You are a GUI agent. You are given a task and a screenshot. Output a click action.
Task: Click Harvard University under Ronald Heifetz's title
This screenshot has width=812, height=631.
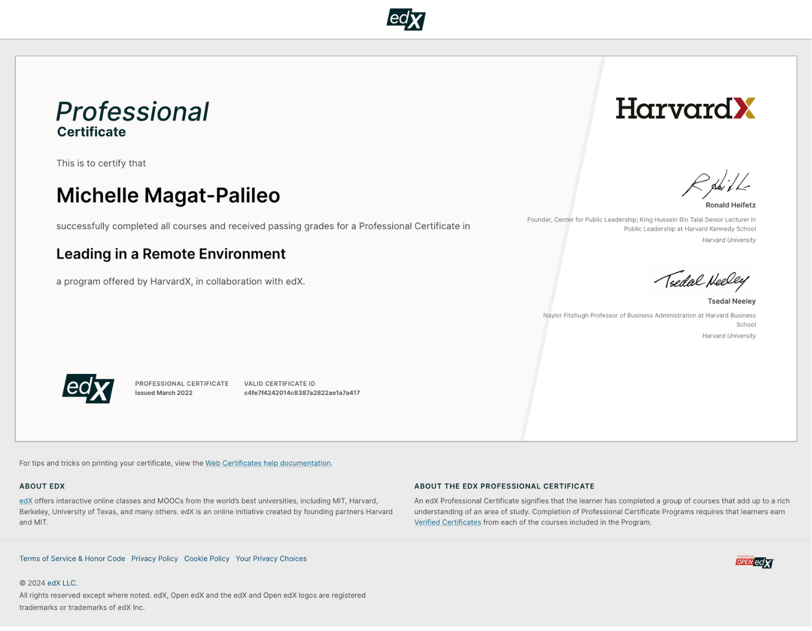(x=729, y=240)
